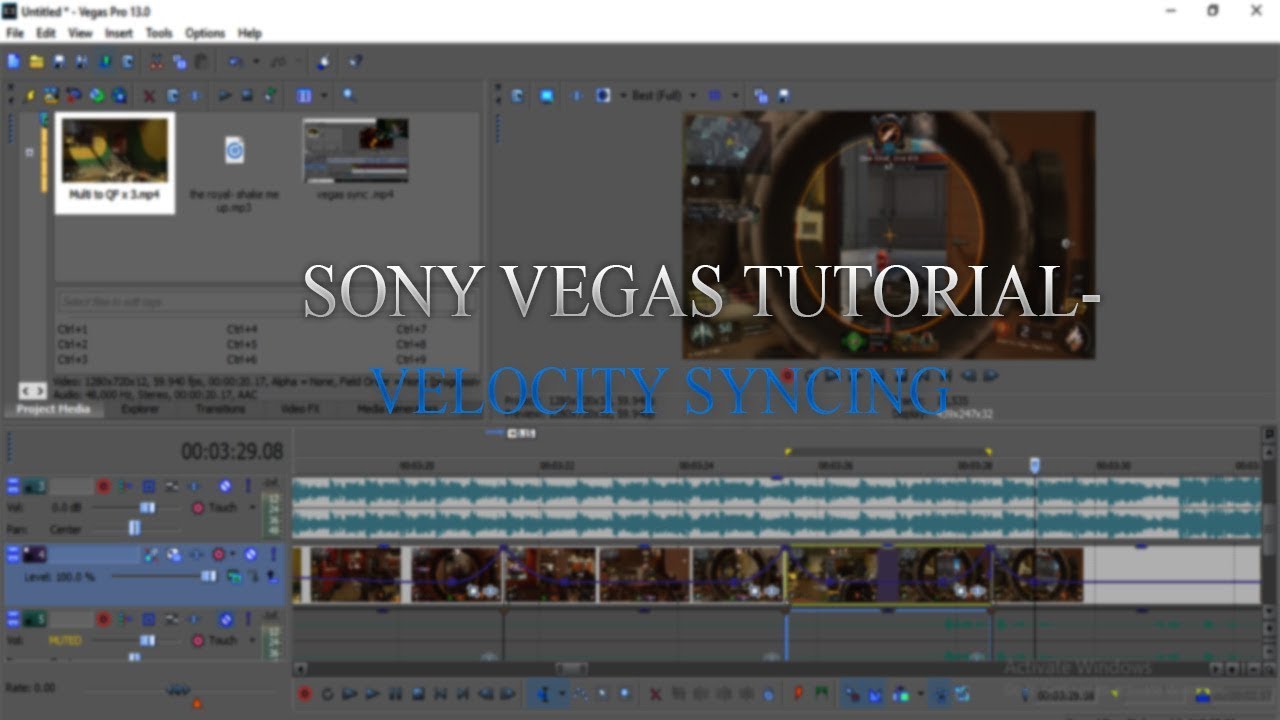The height and width of the screenshot is (720, 1280).
Task: Click the Render As toolbar icon
Action: (x=104, y=61)
